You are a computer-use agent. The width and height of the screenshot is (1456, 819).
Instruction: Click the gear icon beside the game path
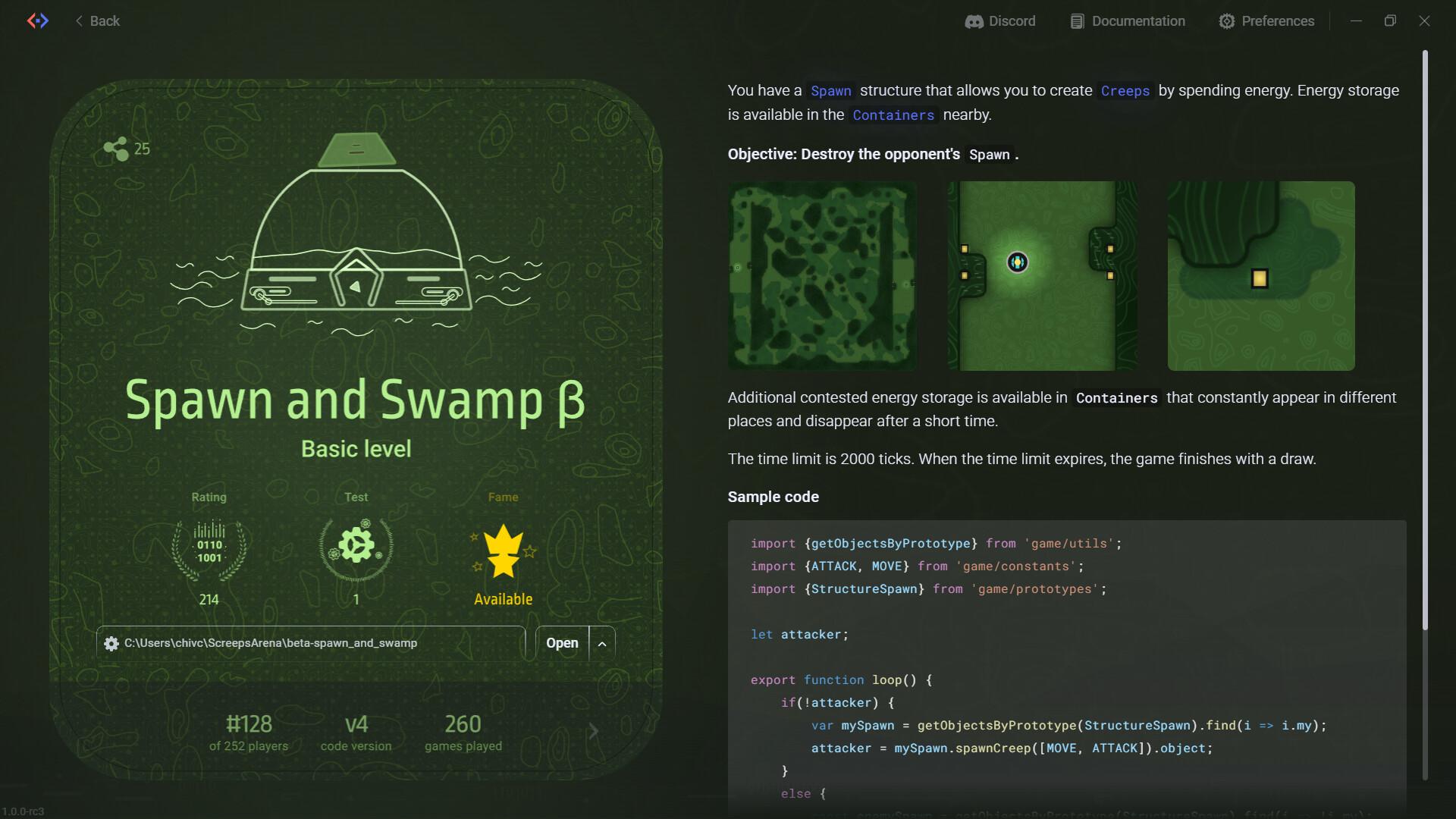111,643
